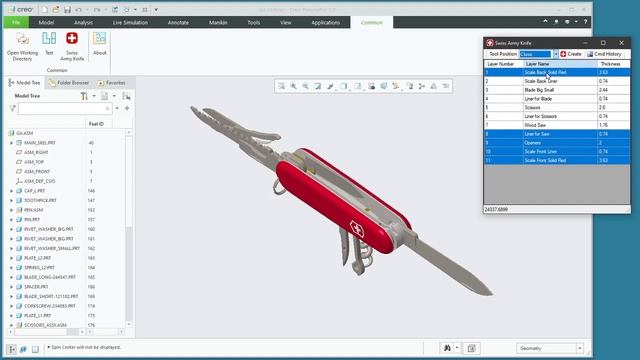The height and width of the screenshot is (360, 640).
Task: Click the model tree vertical scrollbar
Action: pyautogui.click(x=129, y=228)
